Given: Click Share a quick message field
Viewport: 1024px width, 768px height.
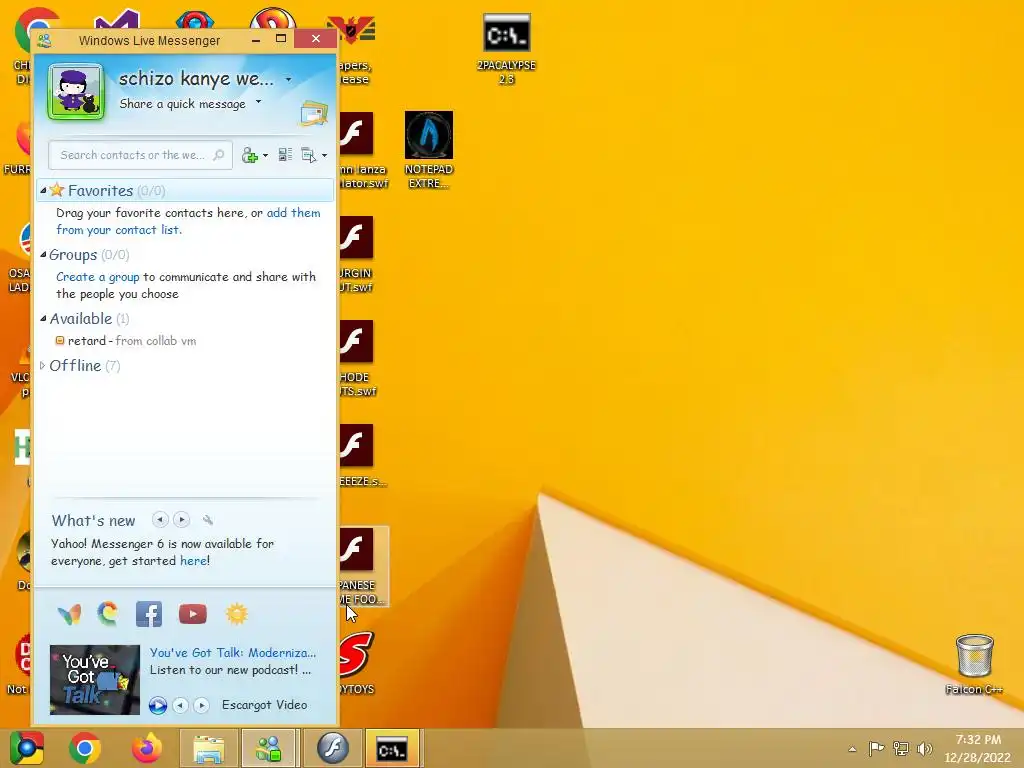Looking at the screenshot, I should (182, 104).
